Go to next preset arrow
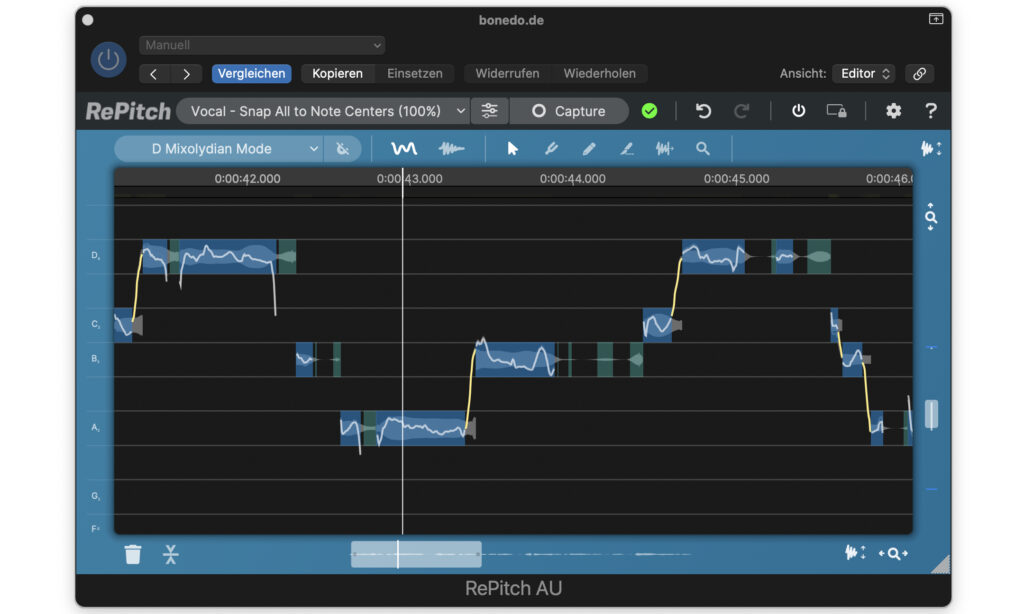1024x614 pixels. pos(186,74)
